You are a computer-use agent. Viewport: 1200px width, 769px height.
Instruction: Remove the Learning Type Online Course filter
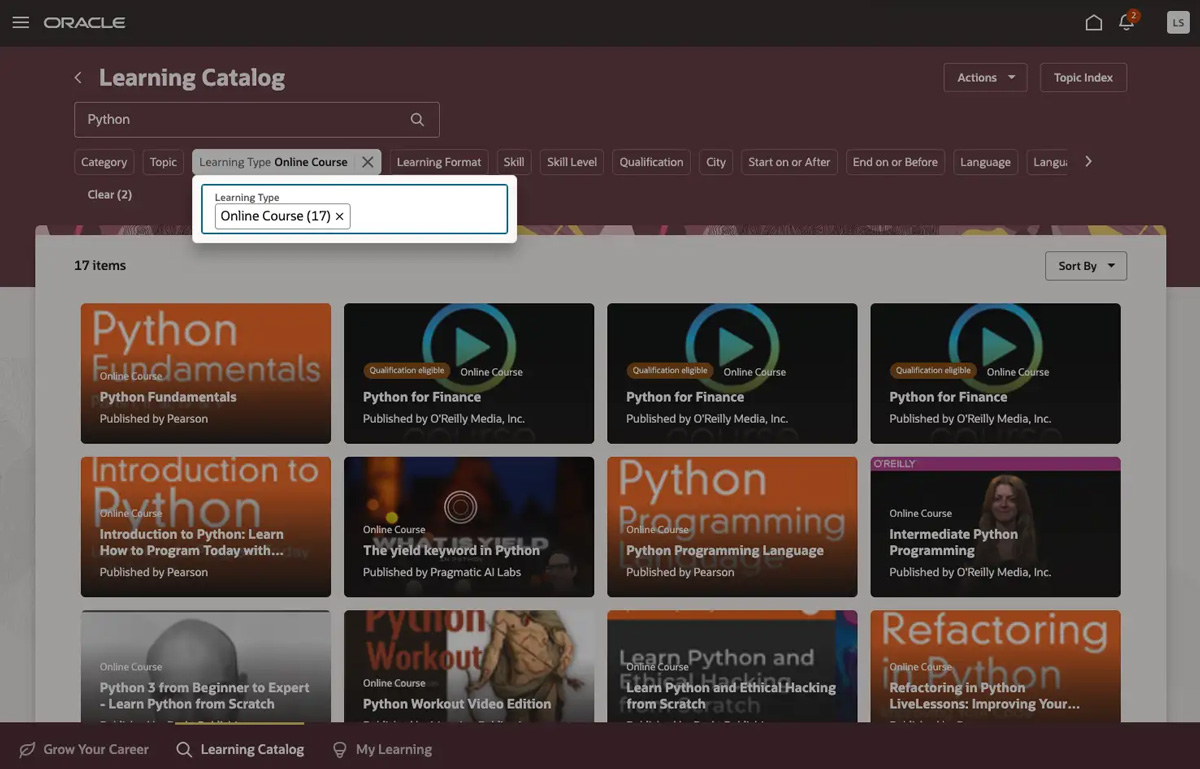point(368,162)
